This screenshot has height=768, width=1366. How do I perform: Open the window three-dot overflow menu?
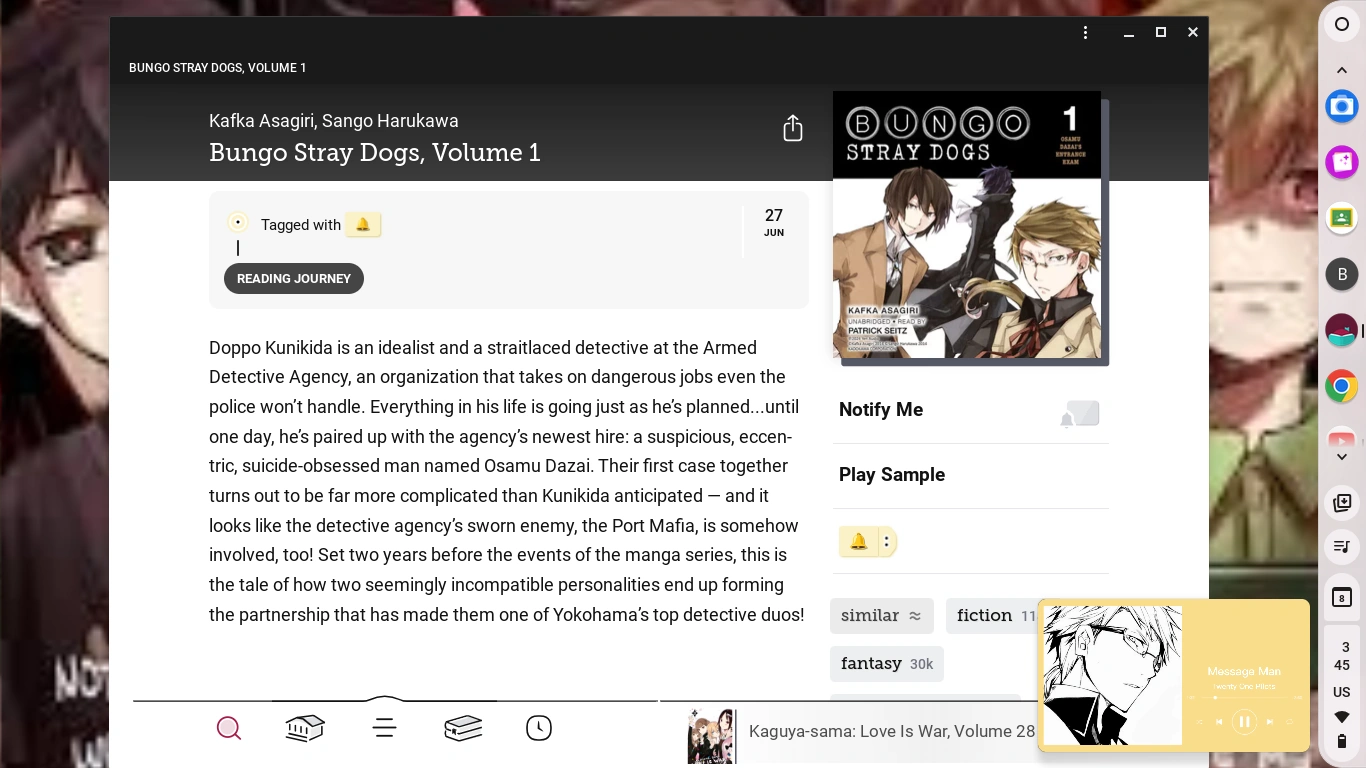click(x=1086, y=33)
